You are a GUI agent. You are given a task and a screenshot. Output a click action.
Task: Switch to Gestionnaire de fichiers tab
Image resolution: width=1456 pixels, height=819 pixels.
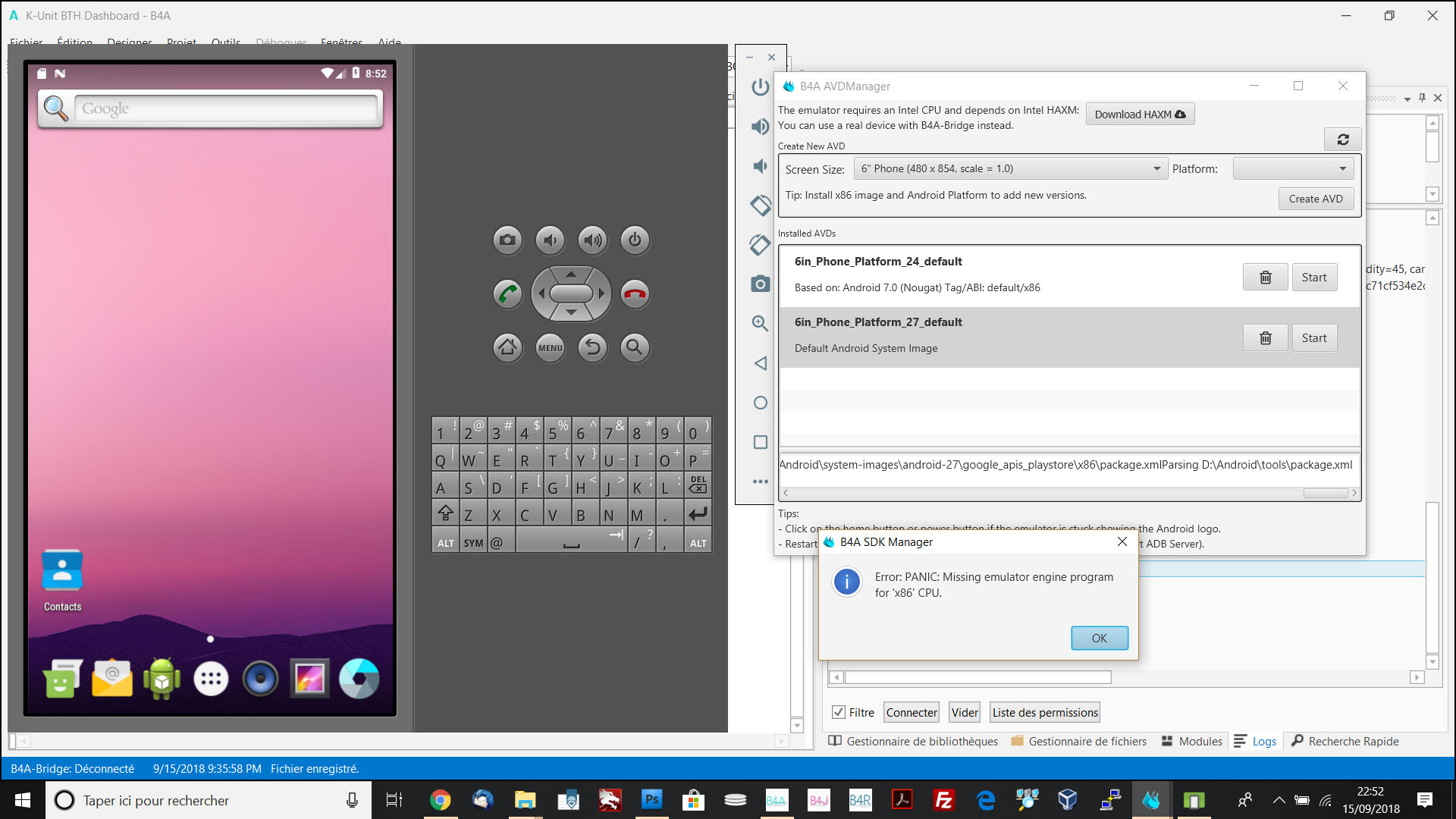tap(1079, 742)
